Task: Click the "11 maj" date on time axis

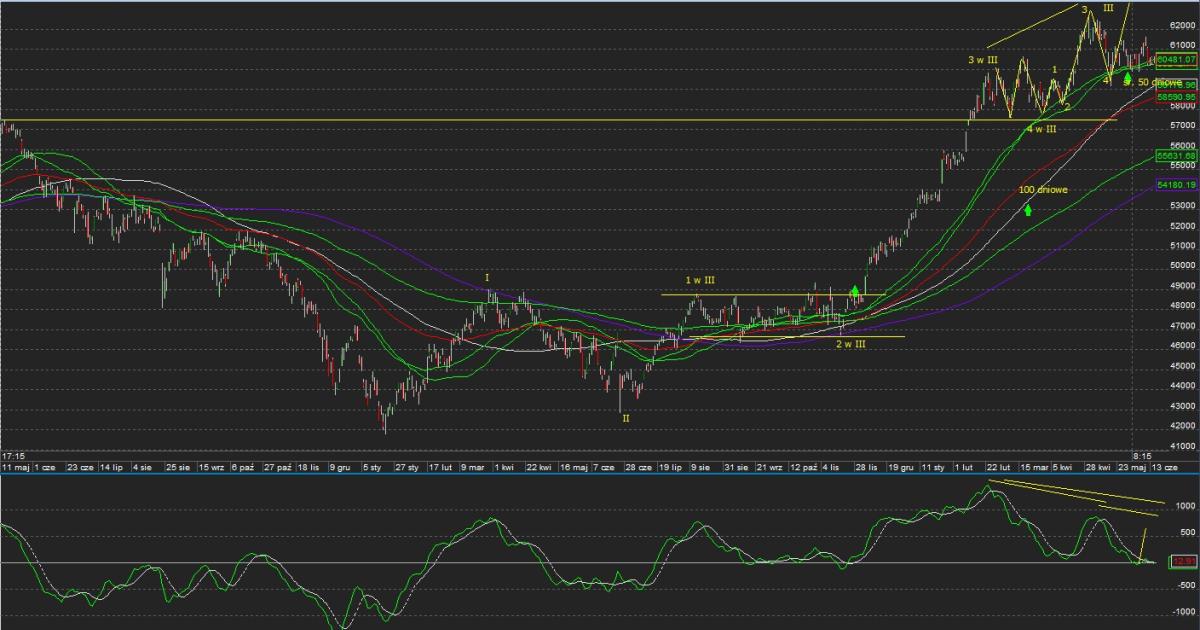Action: 15,467
